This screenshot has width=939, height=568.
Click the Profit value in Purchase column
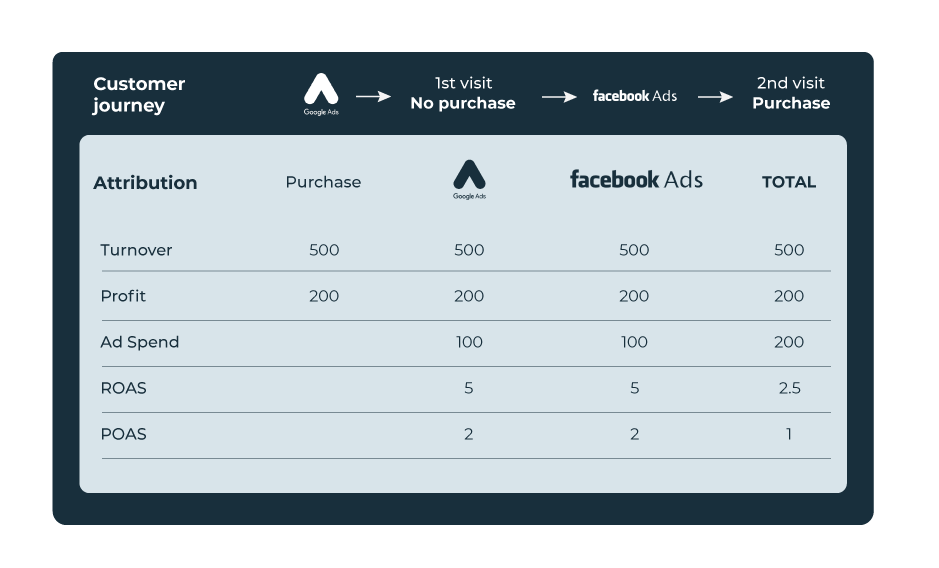pos(324,296)
